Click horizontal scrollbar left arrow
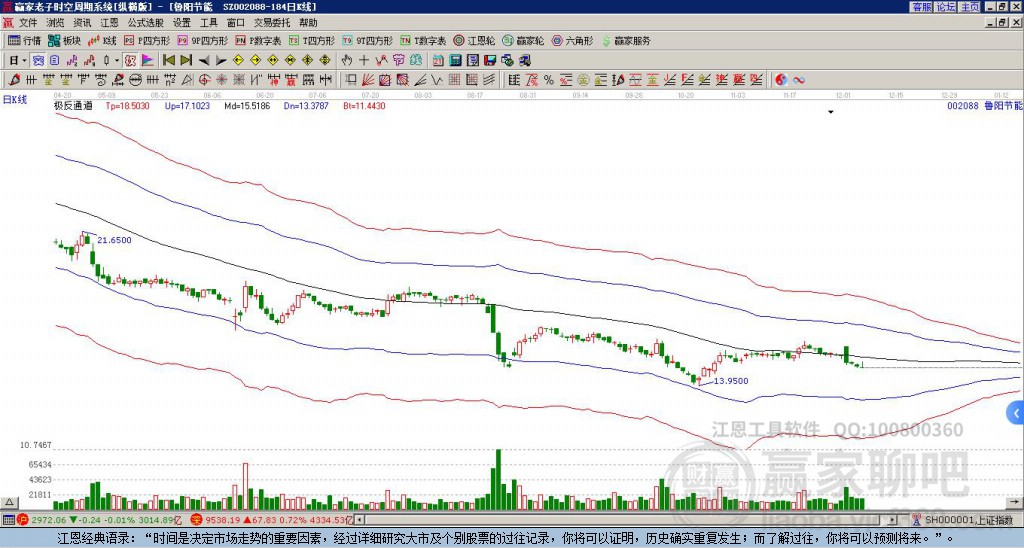 360,520
